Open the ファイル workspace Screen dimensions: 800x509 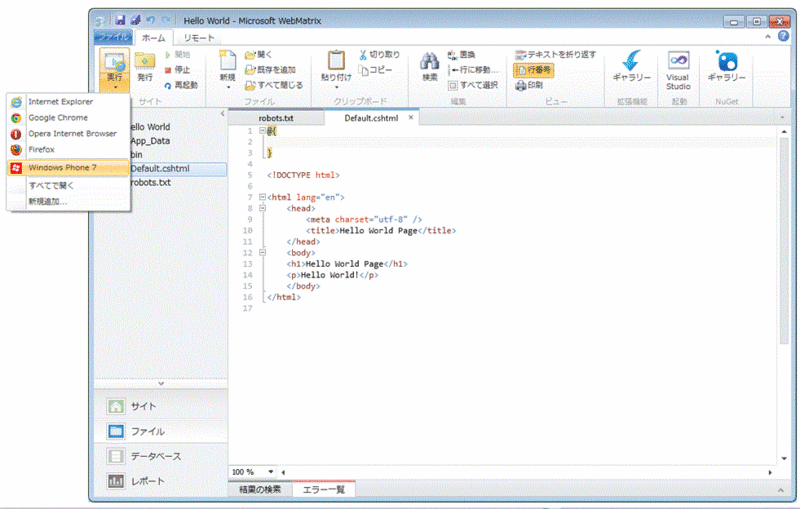coord(160,431)
